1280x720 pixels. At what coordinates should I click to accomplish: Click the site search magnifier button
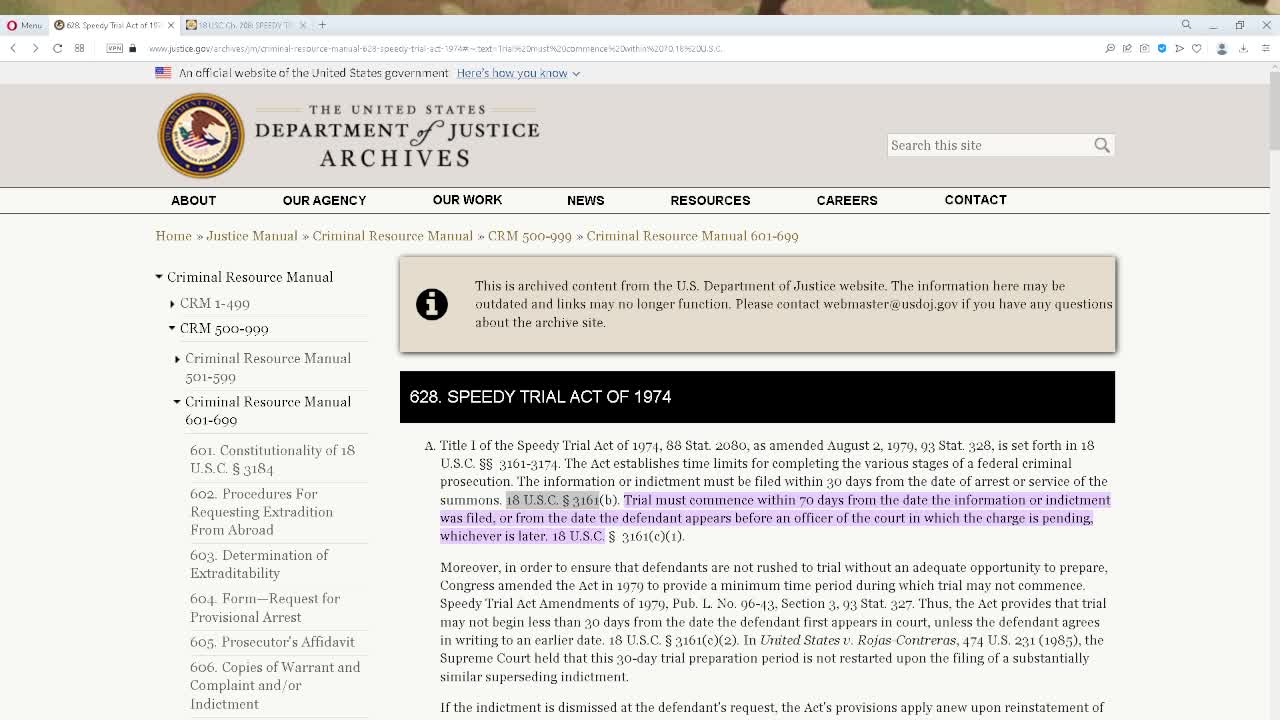pos(1102,145)
